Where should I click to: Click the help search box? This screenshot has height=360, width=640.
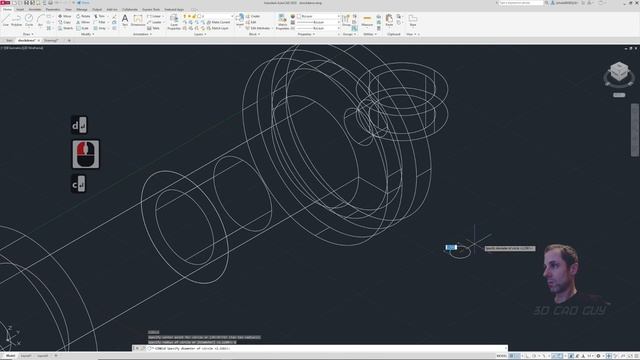point(521,3)
